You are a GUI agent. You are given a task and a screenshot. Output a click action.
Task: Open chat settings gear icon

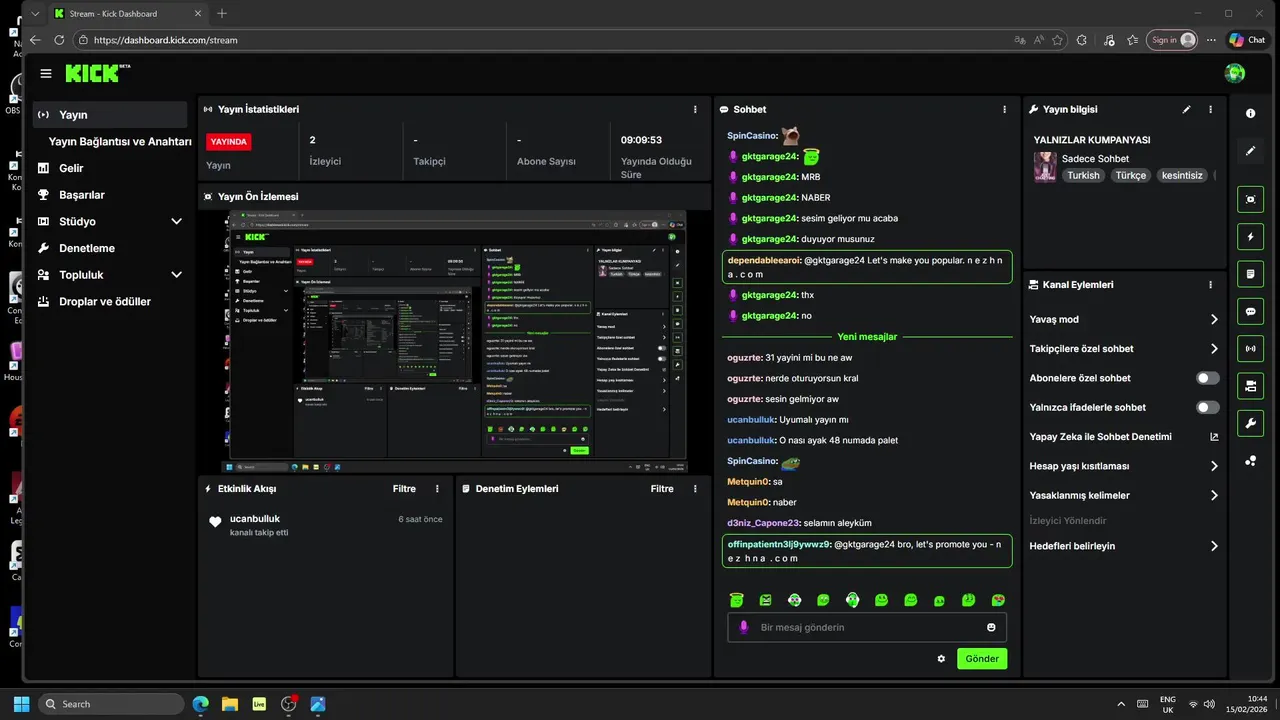point(941,659)
